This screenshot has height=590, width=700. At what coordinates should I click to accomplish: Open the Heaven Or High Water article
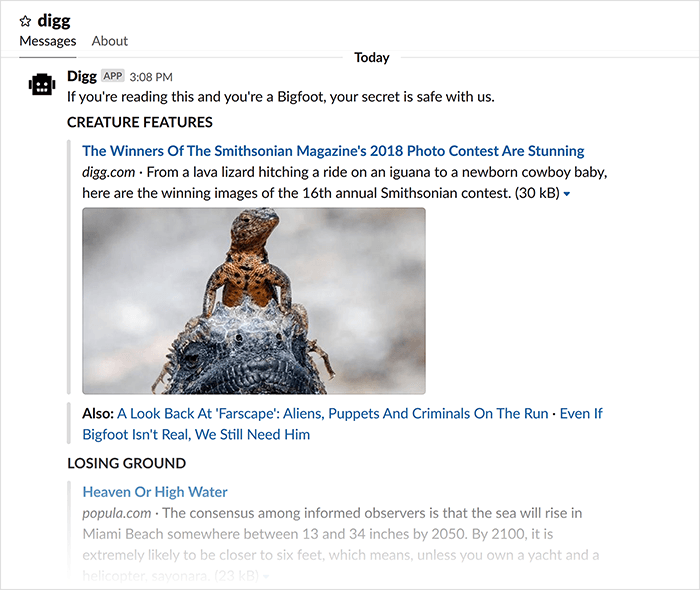click(x=155, y=492)
